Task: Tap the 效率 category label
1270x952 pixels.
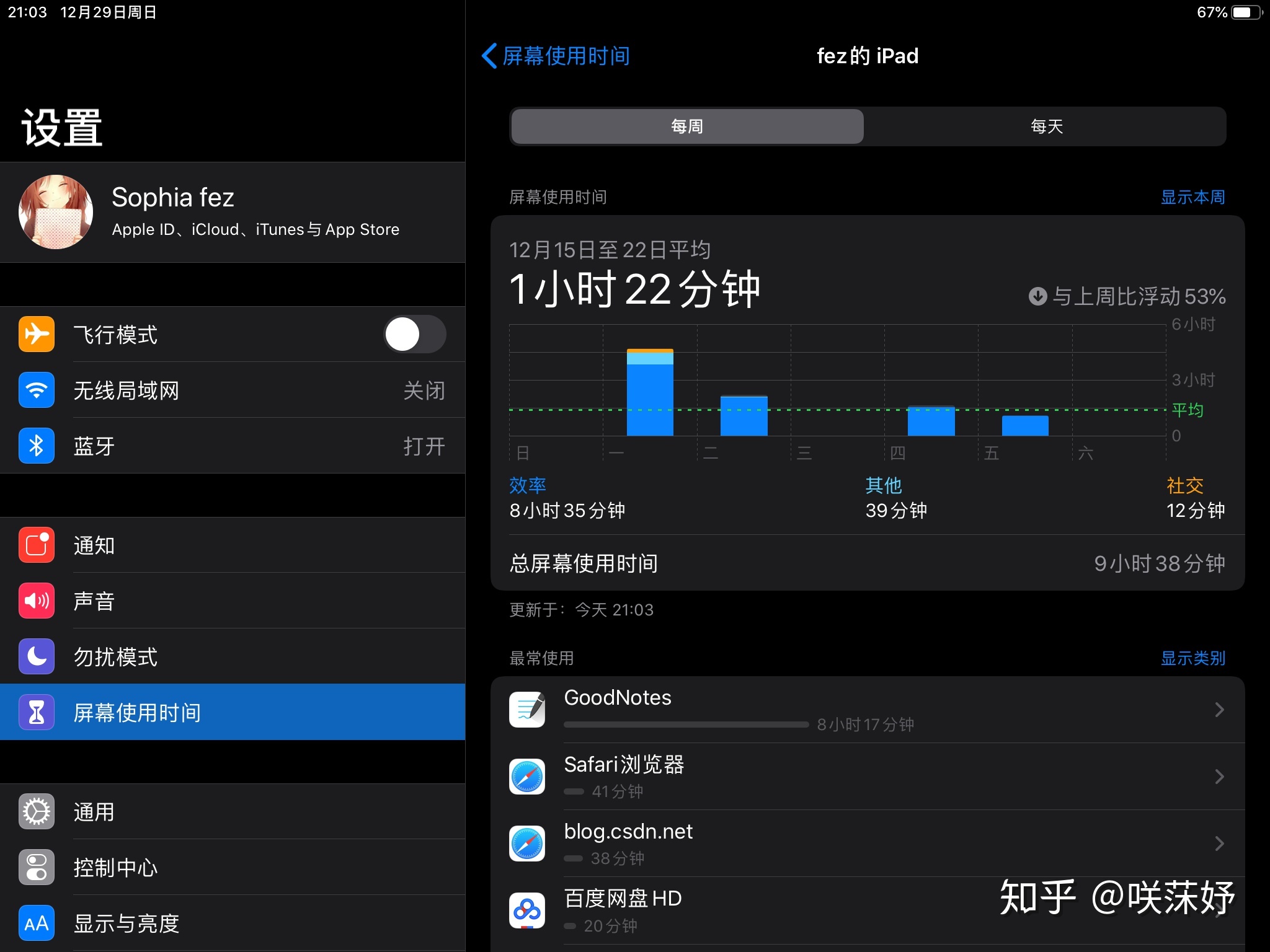Action: (x=528, y=485)
